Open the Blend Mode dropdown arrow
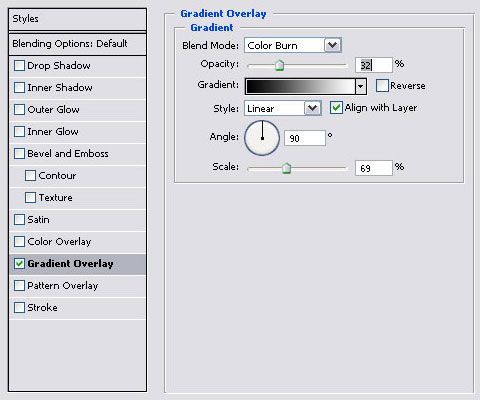Viewport: 480px width, 400px height. coord(333,45)
